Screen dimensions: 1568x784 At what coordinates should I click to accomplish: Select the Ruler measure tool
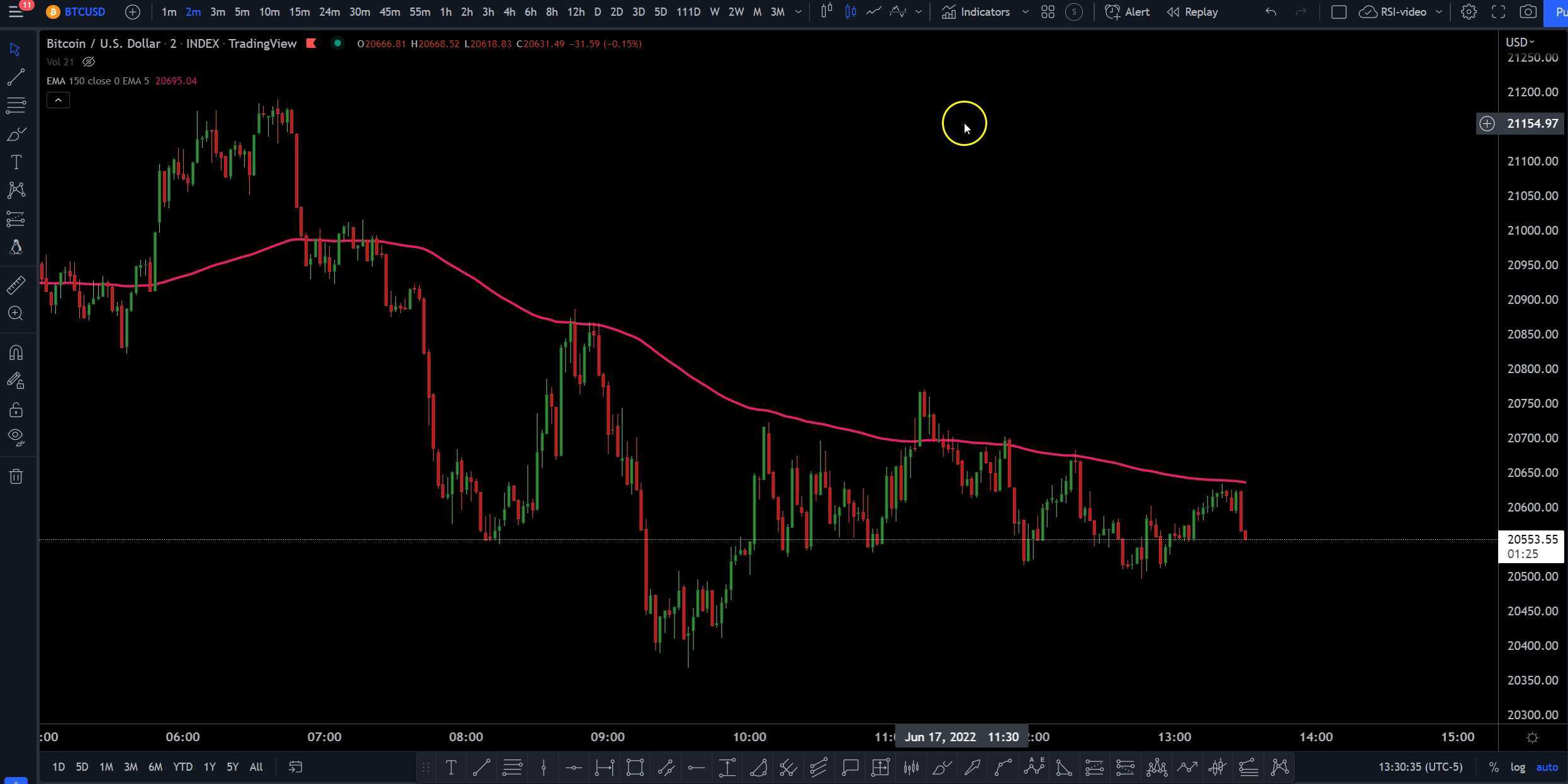tap(16, 285)
